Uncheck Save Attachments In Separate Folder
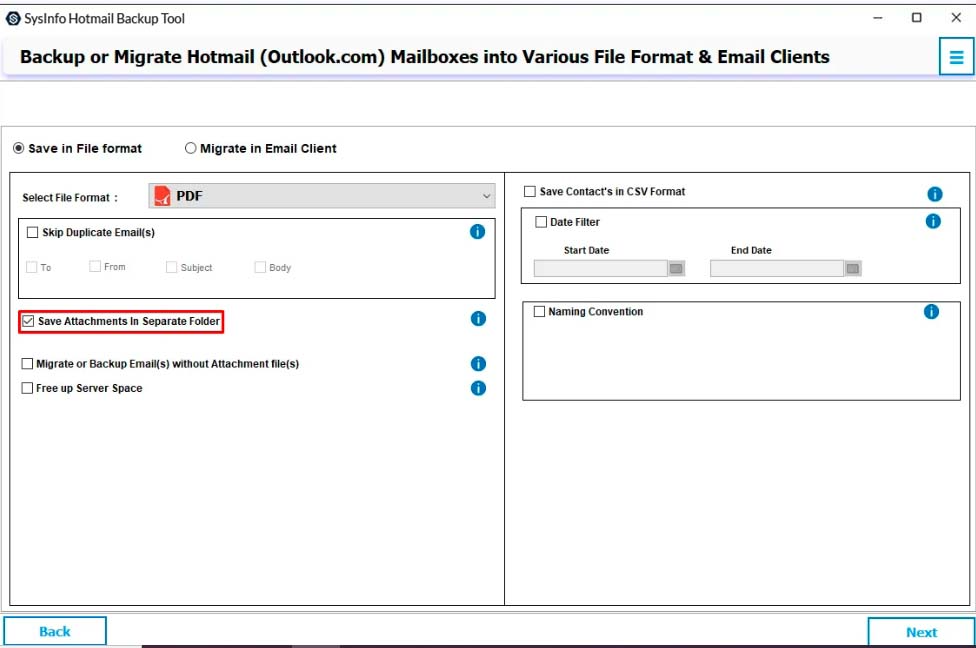The height and width of the screenshot is (648, 976). tap(28, 321)
